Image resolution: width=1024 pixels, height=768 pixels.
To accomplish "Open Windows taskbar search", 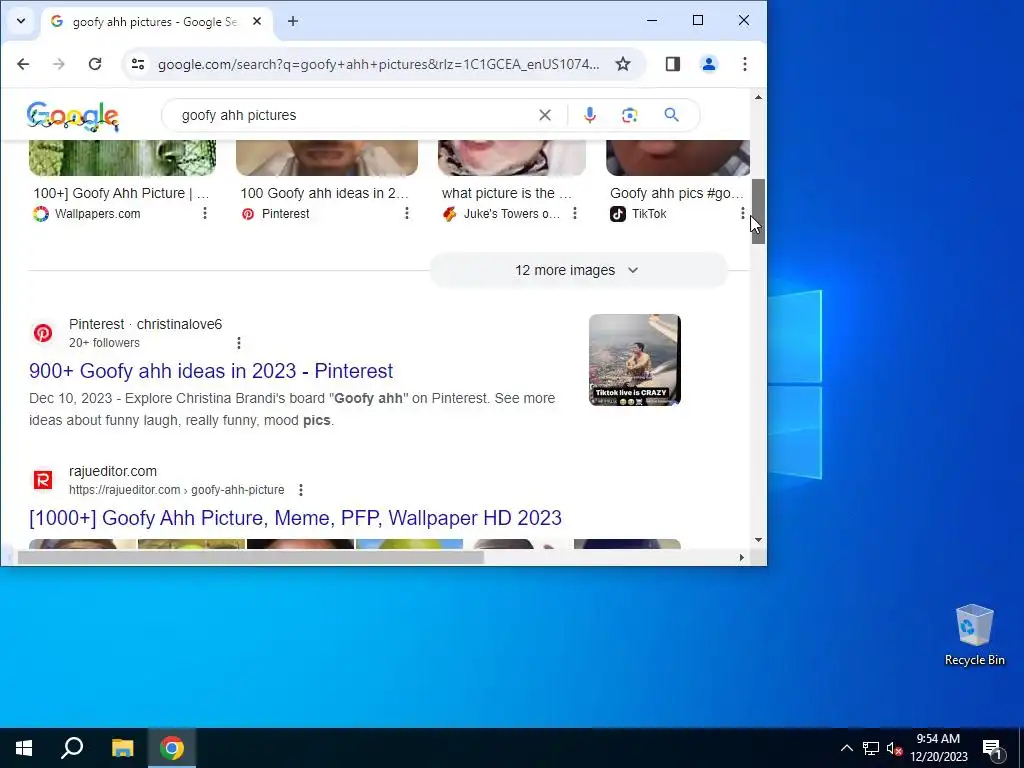I will 72,748.
